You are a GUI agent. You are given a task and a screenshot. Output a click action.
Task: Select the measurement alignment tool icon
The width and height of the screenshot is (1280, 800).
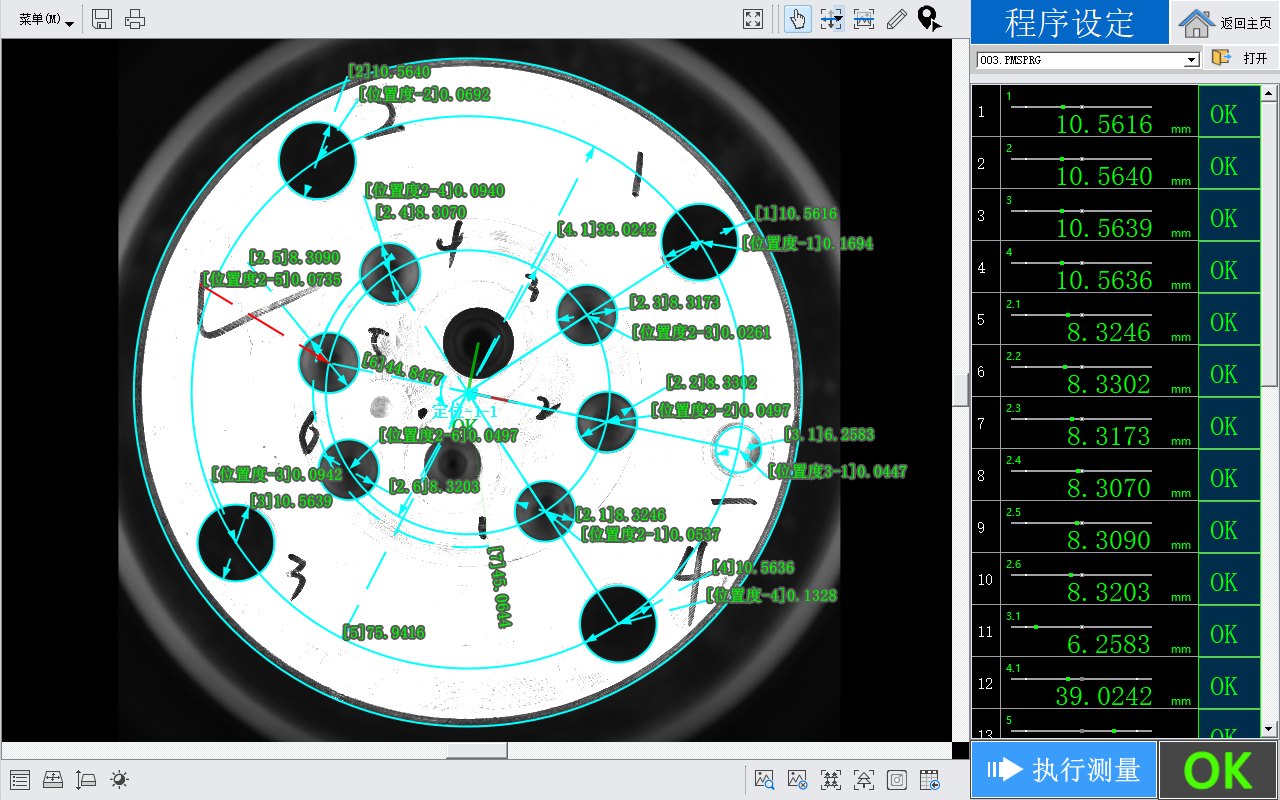pyautogui.click(x=831, y=18)
